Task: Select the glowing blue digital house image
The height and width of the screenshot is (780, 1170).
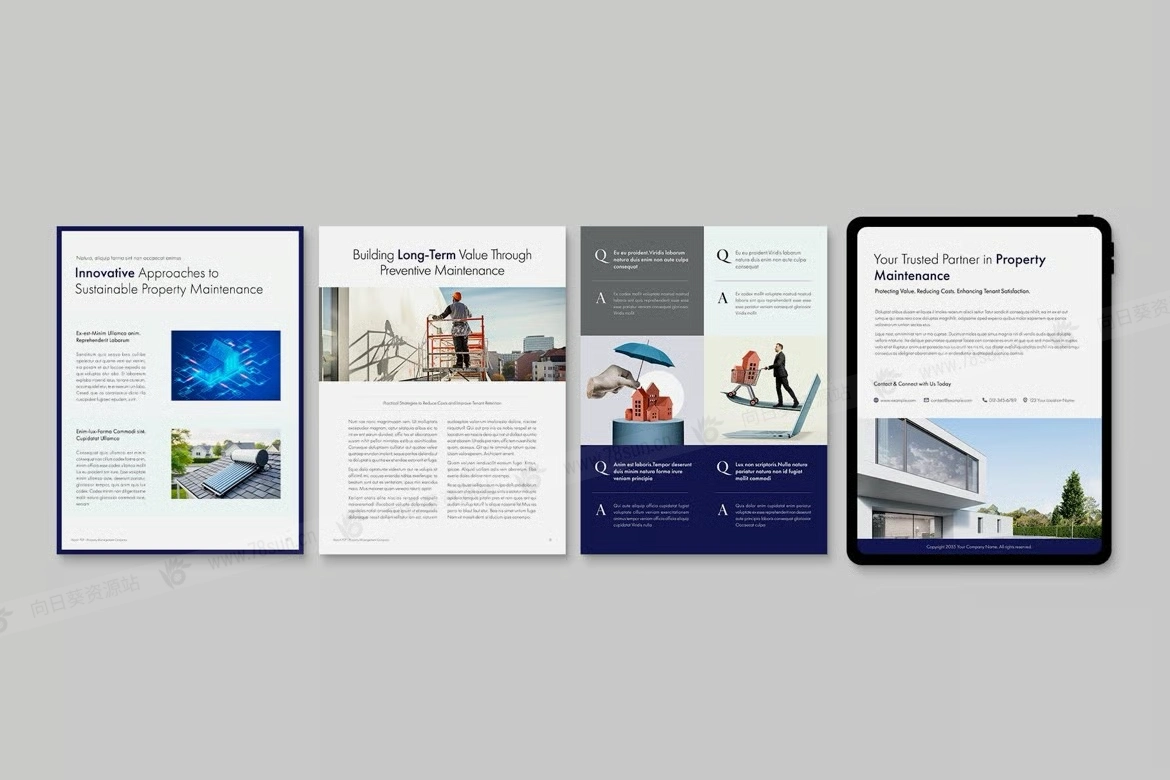Action: (225, 365)
